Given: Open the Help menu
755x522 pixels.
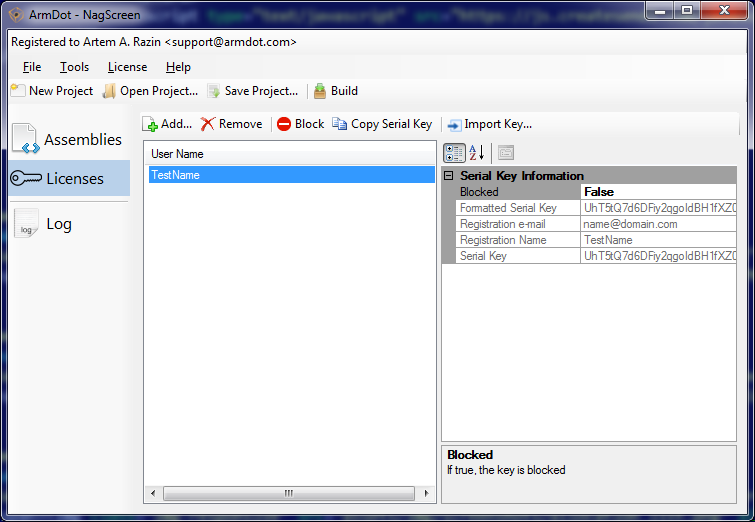Looking at the screenshot, I should tap(178, 67).
